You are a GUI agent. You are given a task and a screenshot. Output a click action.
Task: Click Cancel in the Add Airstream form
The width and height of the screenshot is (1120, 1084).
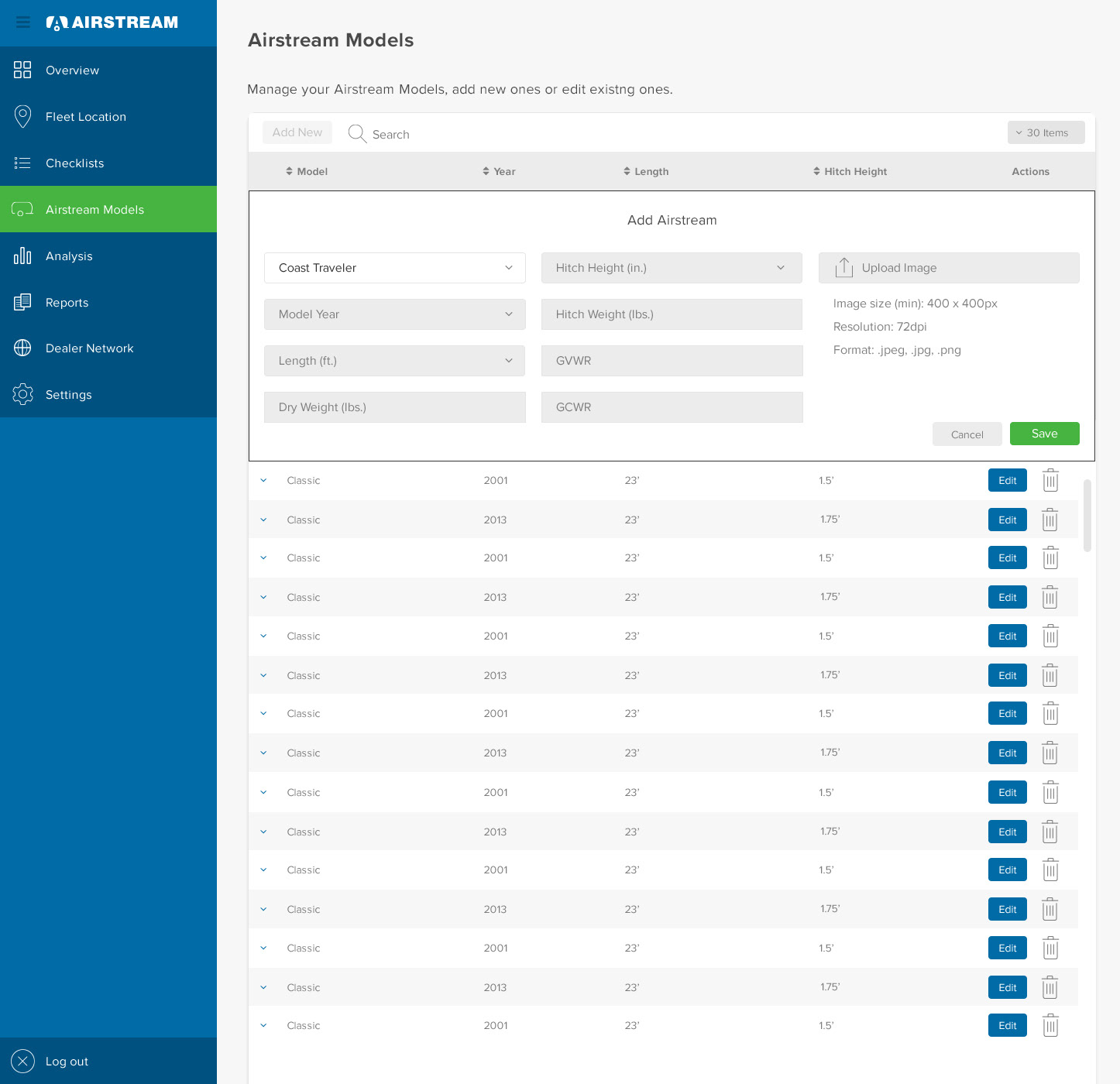(x=967, y=434)
